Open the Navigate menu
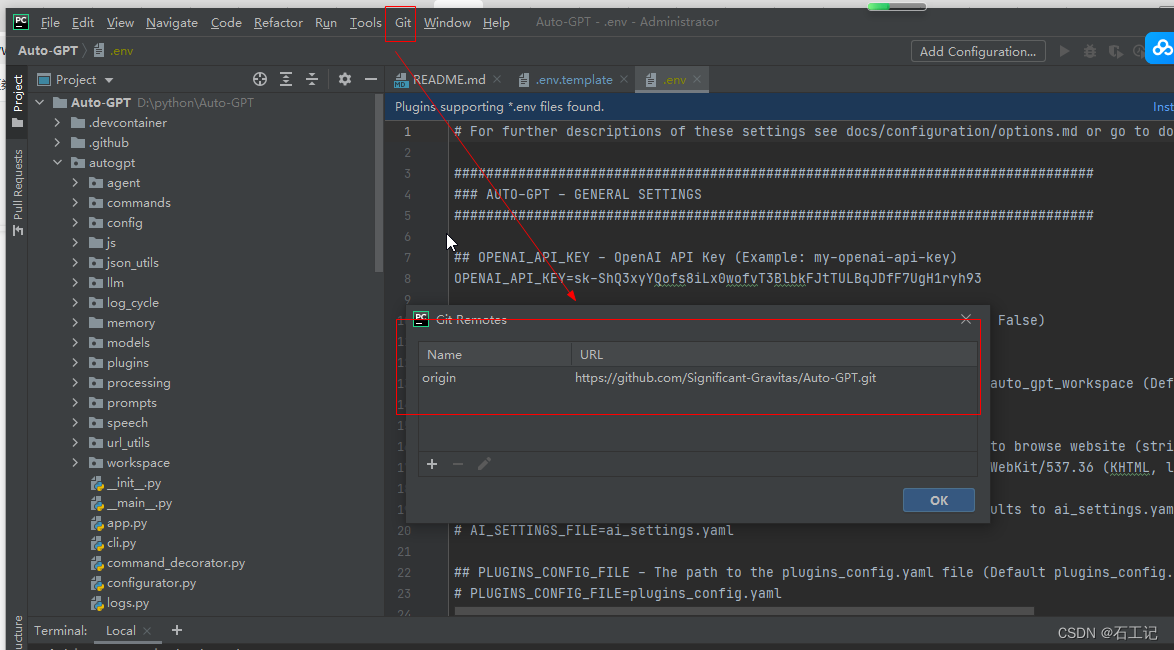1174x650 pixels. pos(171,22)
